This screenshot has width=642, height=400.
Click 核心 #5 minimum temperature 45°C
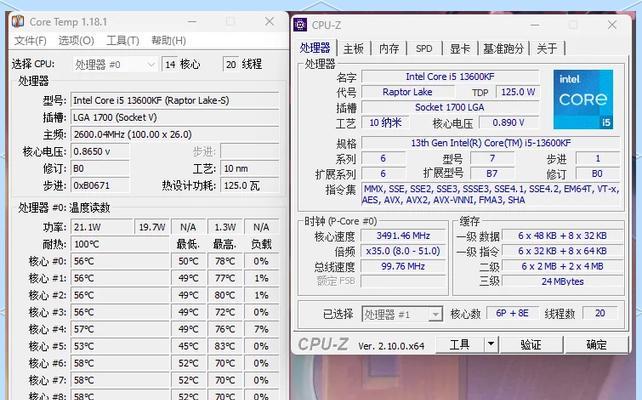coord(188,346)
